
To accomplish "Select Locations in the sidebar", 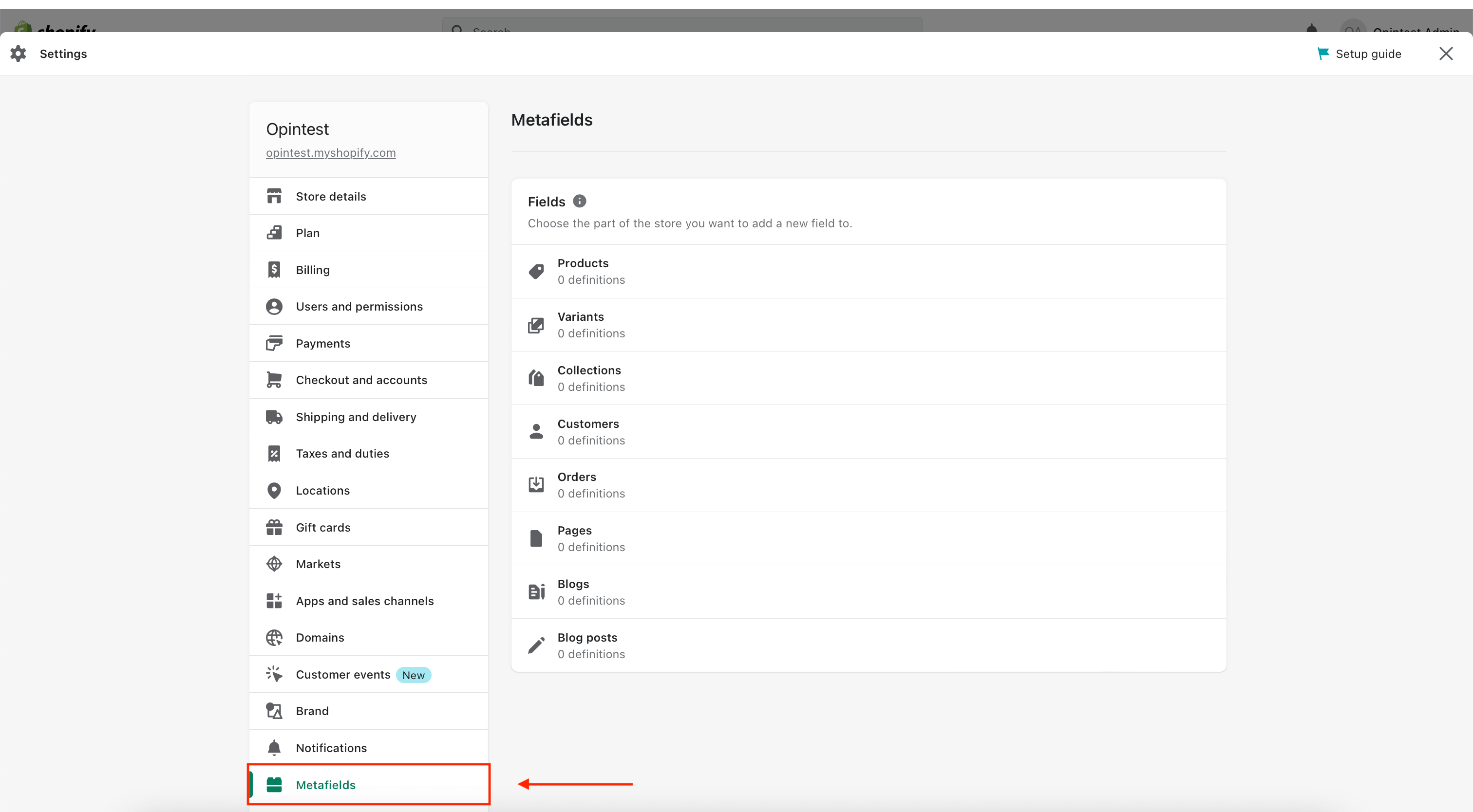I will pyautogui.click(x=368, y=490).
